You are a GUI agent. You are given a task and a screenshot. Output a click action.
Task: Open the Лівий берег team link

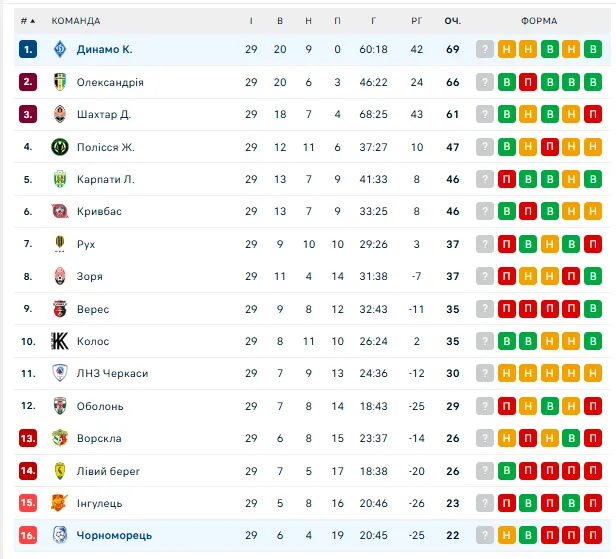point(108,470)
